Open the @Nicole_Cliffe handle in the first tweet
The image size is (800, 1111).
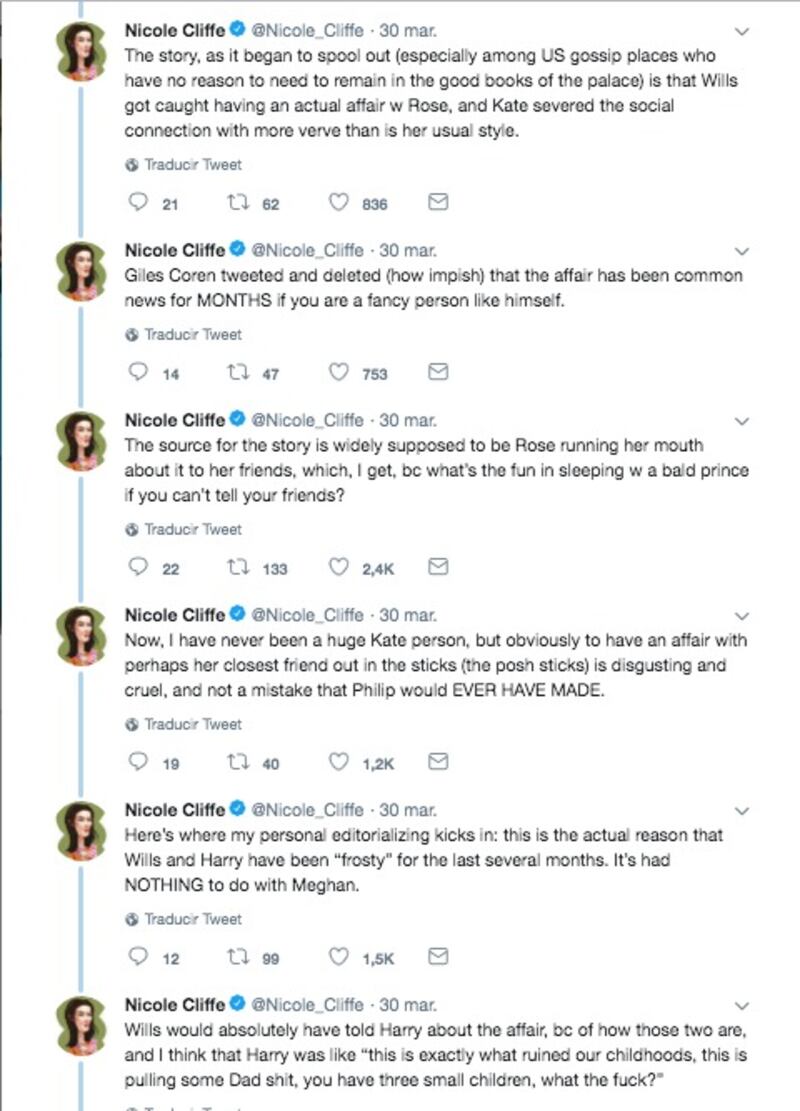pos(308,30)
